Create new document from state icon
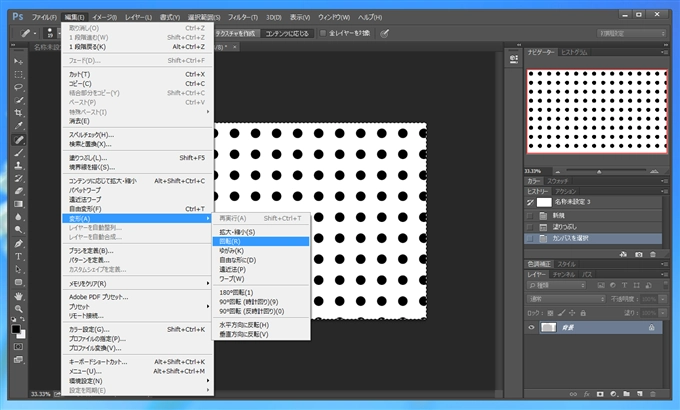The image size is (680, 410). [623, 255]
